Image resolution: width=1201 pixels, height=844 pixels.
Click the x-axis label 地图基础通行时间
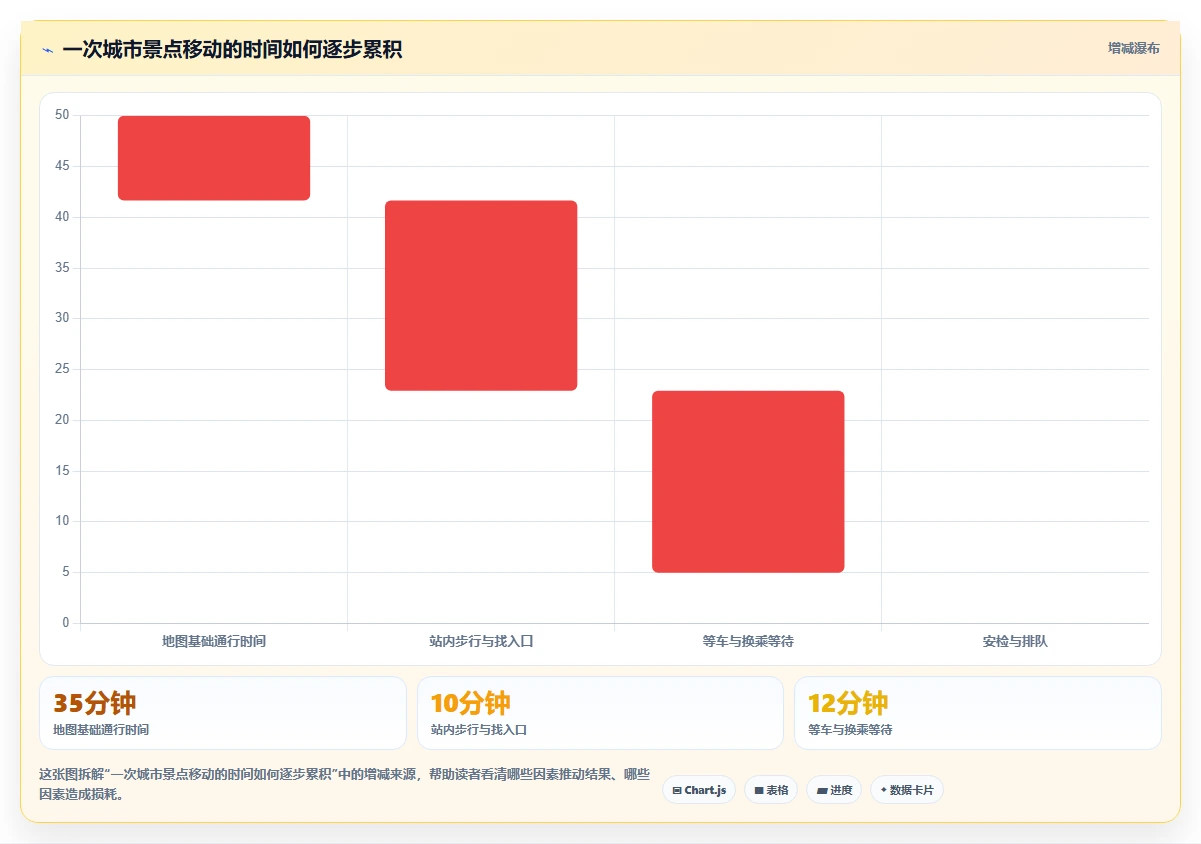click(x=214, y=641)
